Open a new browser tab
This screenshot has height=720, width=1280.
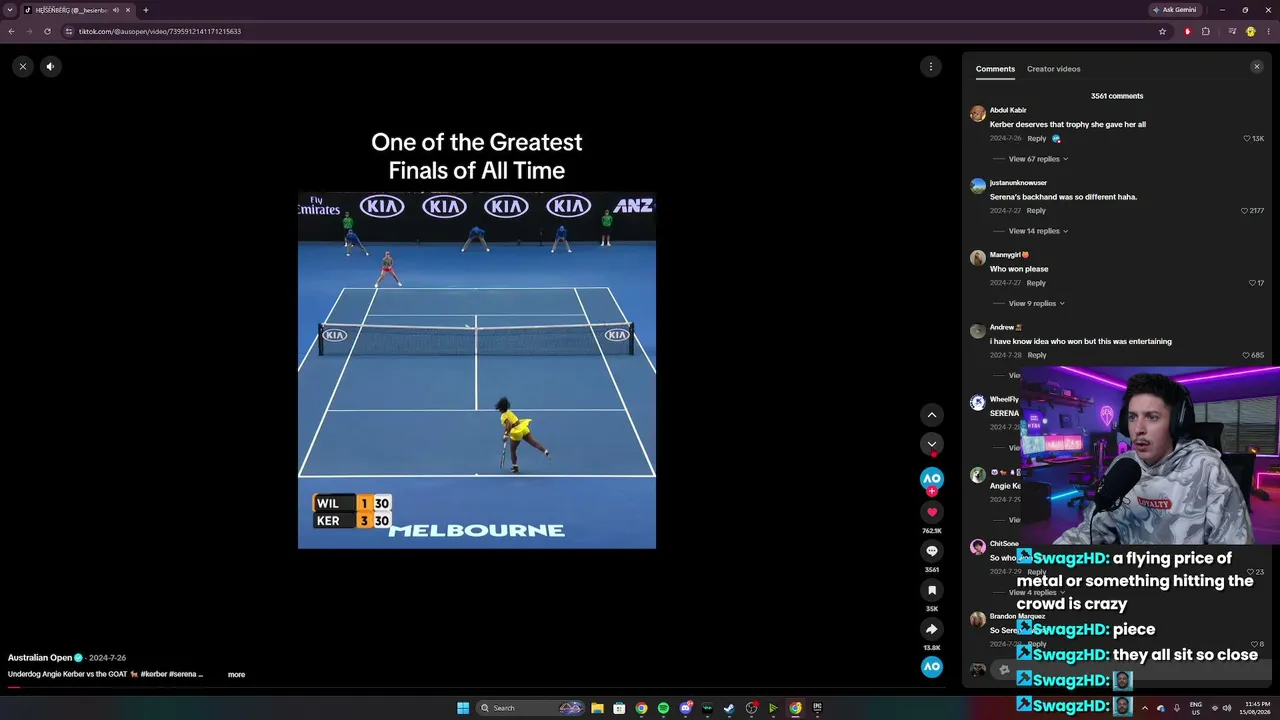pos(146,10)
